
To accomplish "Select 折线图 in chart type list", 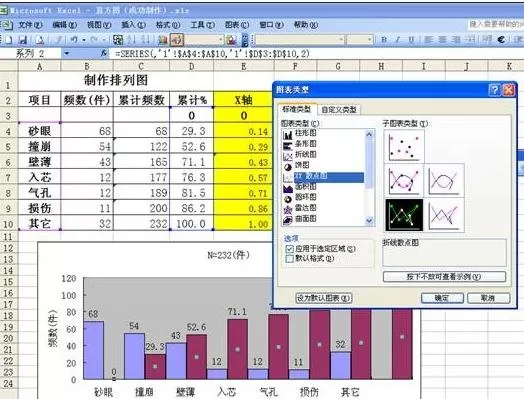I will [305, 155].
